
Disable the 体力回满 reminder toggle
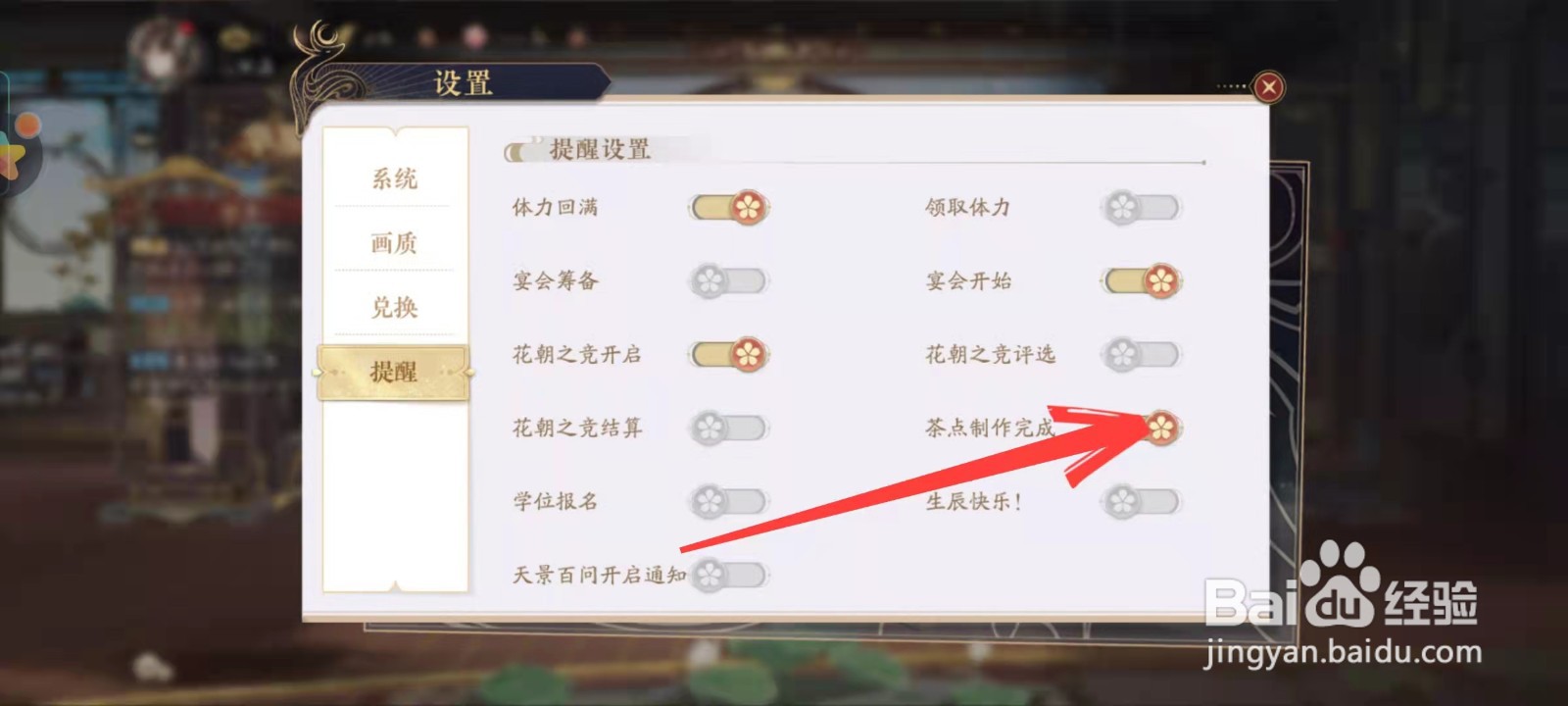730,207
